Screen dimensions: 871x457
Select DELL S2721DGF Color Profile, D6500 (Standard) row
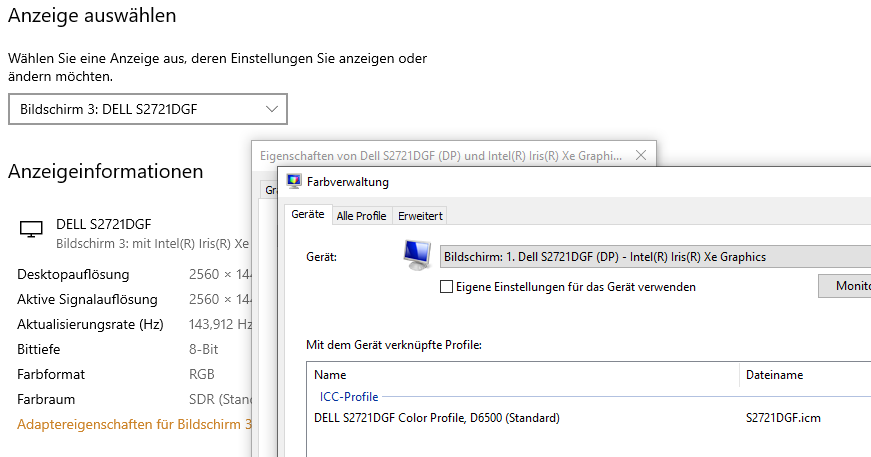(589, 418)
